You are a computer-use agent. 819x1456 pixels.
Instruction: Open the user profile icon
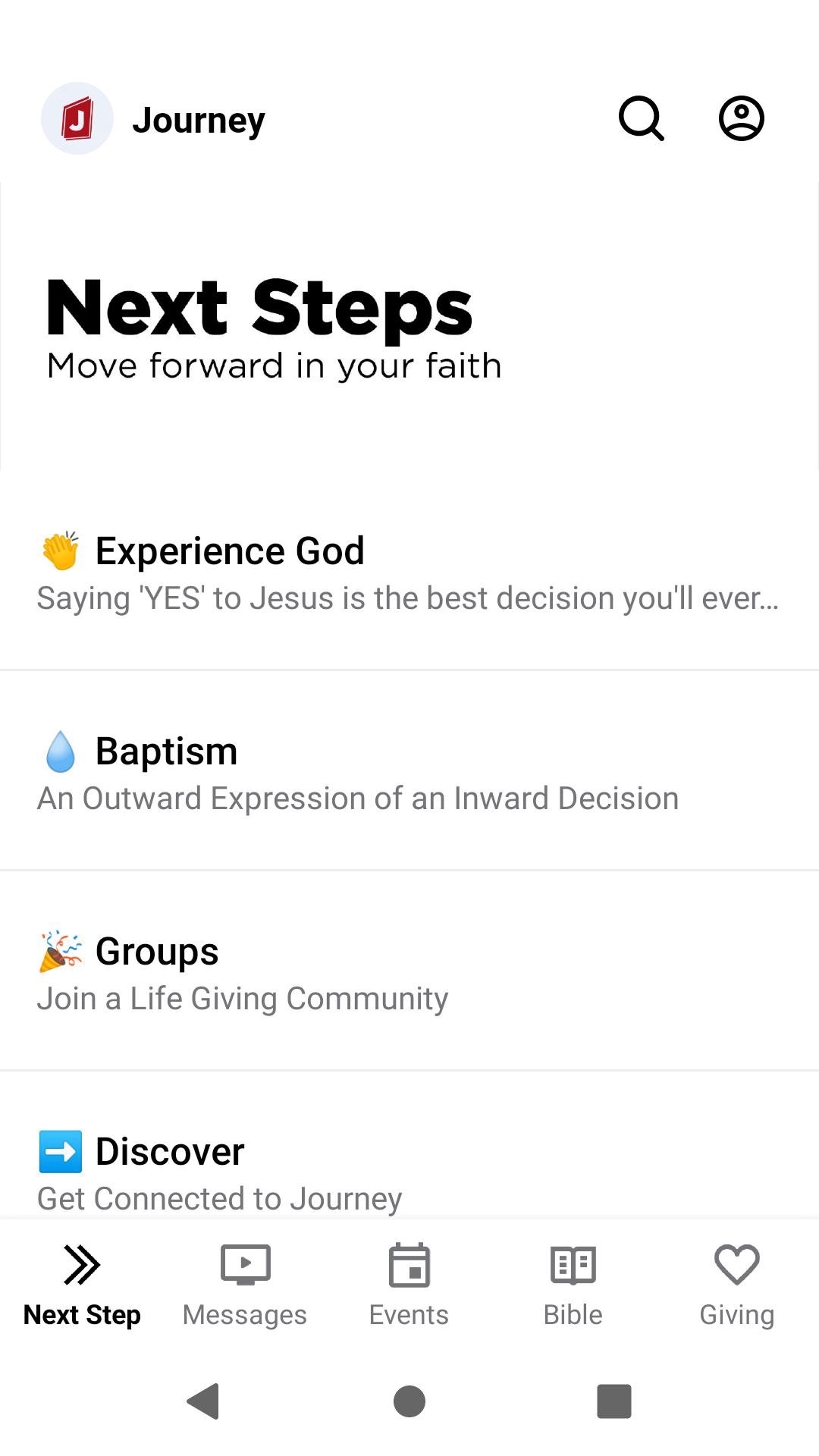741,118
